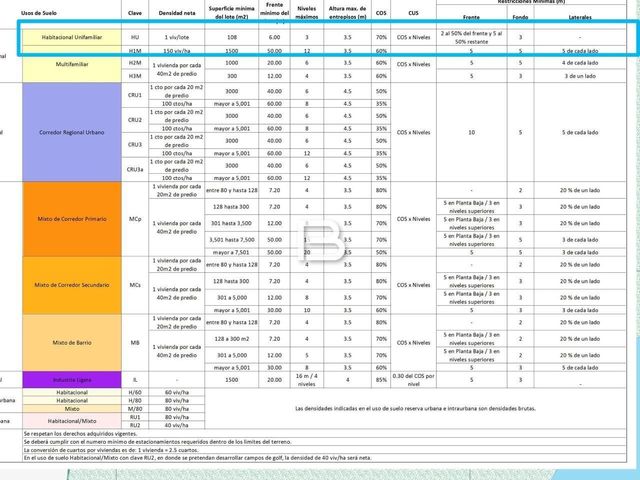Click the "108" lot surface cell
The image size is (640, 480).
point(231,37)
